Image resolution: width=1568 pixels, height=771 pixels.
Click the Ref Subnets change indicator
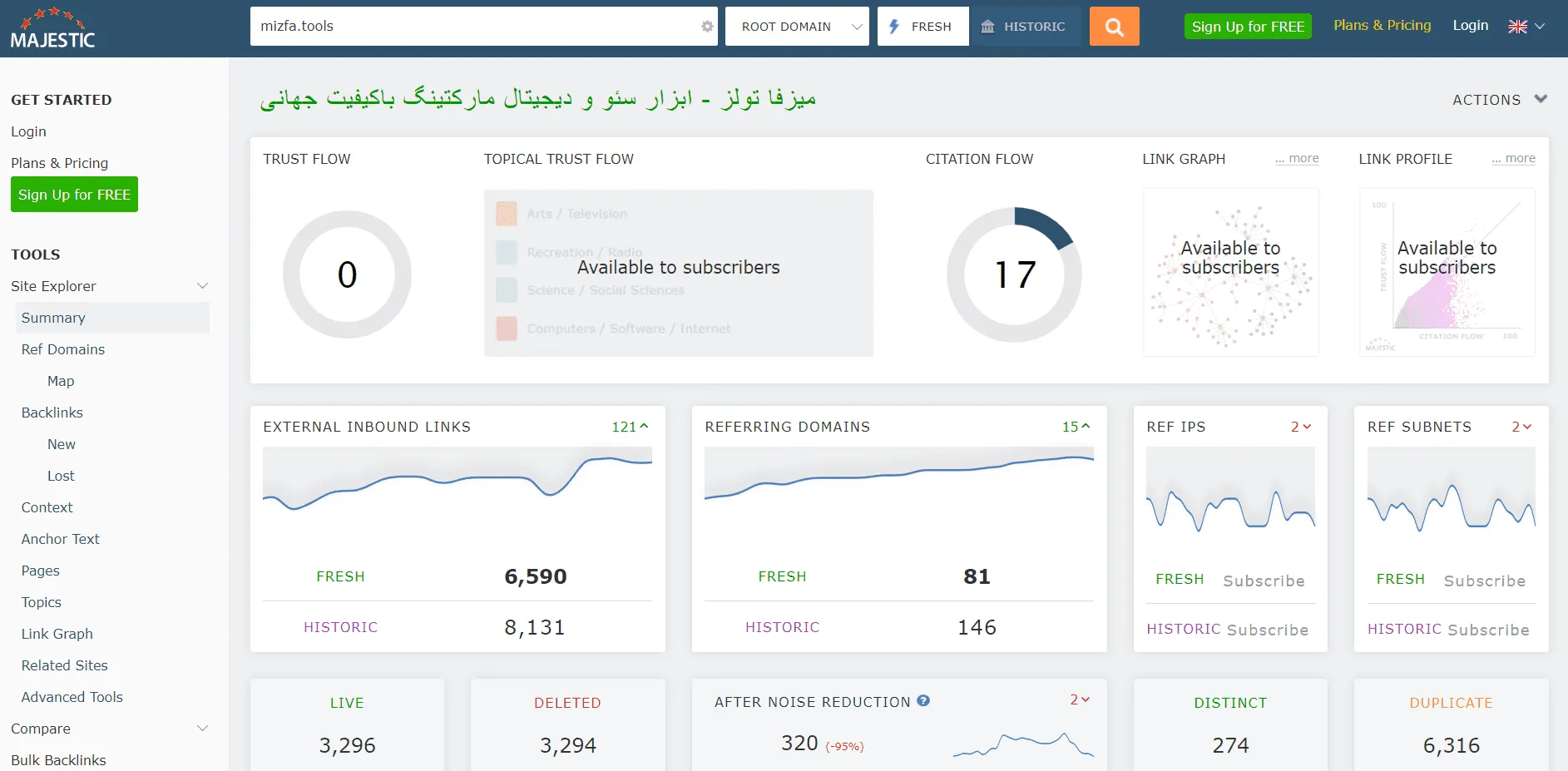click(x=1521, y=427)
